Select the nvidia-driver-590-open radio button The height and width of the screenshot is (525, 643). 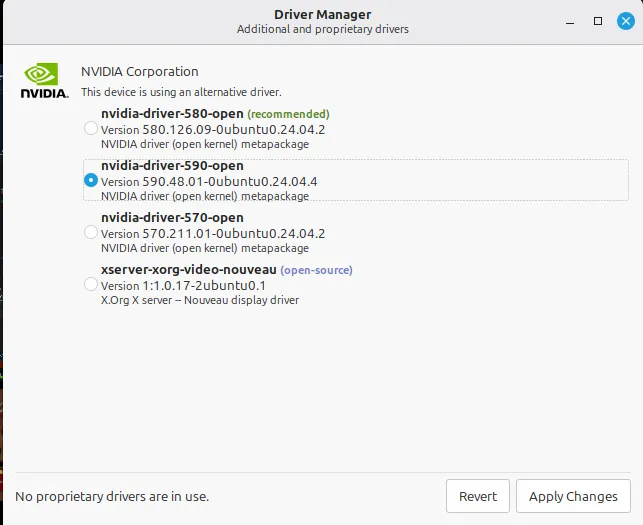point(91,180)
